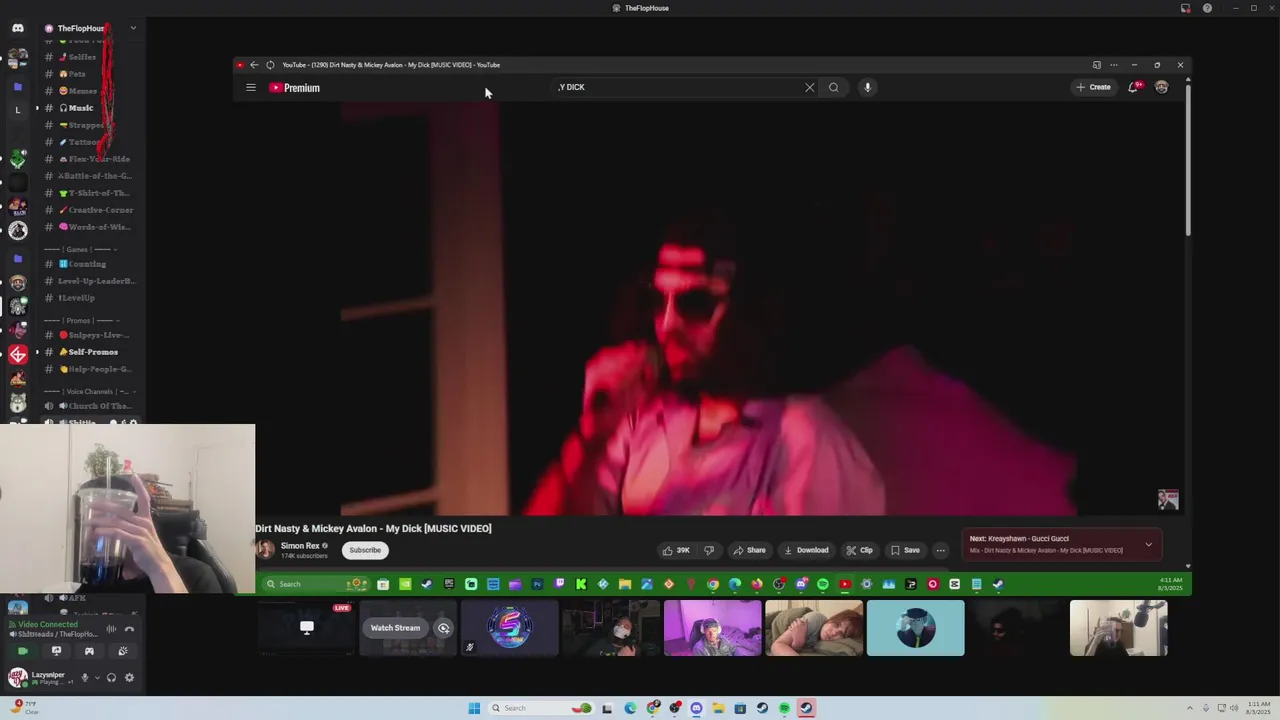Mute Discord microphone

[x=84, y=678]
